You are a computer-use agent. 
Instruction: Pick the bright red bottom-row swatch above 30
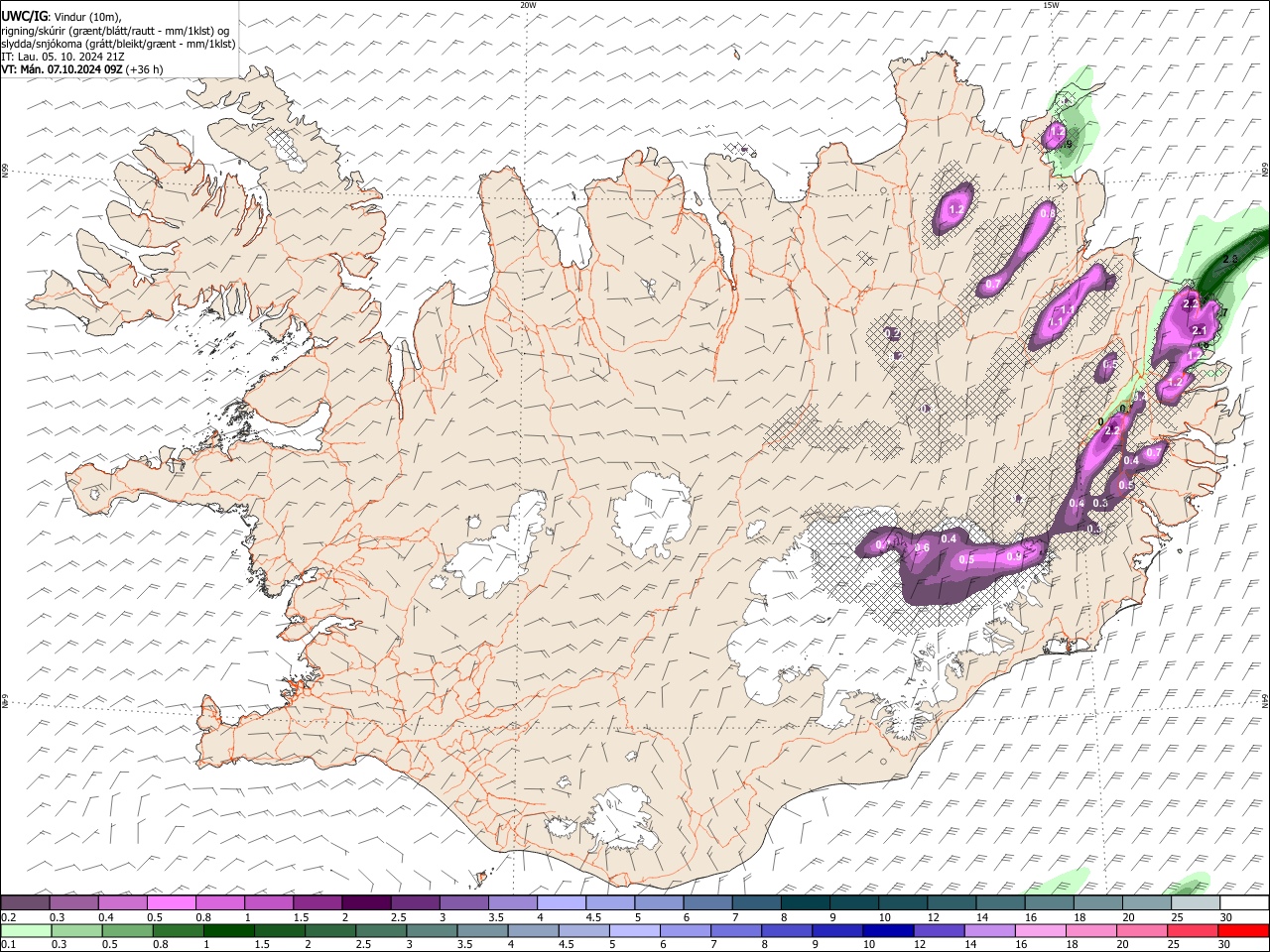tap(1244, 931)
